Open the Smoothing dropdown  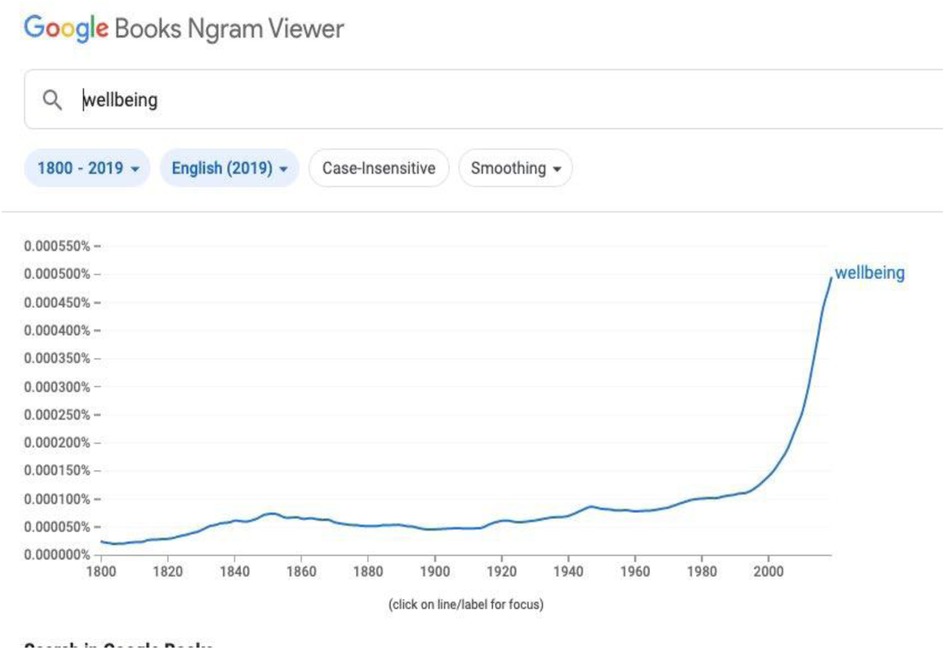[x=515, y=167]
